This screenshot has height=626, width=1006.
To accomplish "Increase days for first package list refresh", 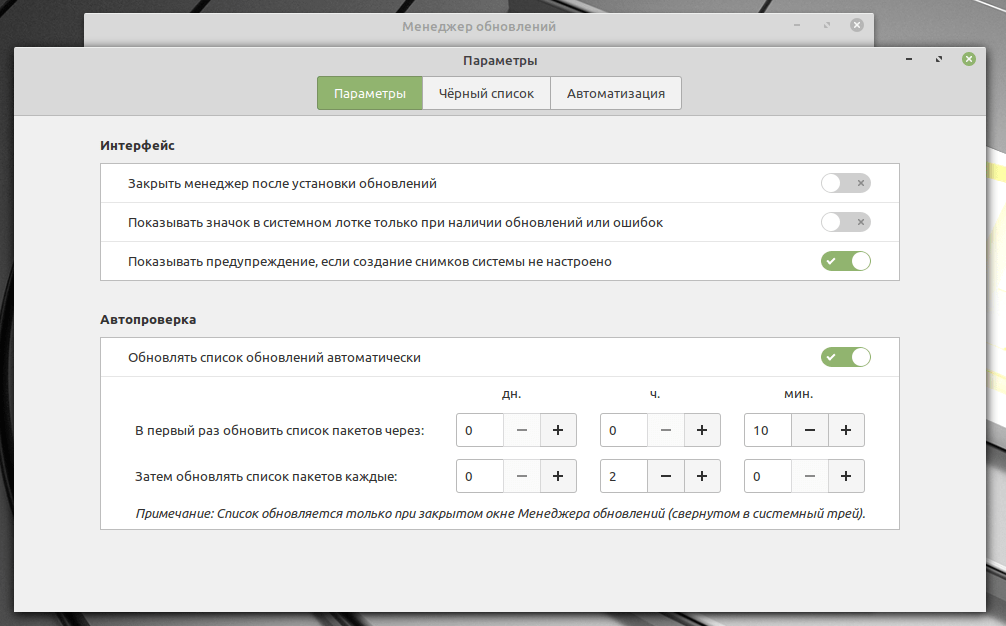I will pos(558,430).
